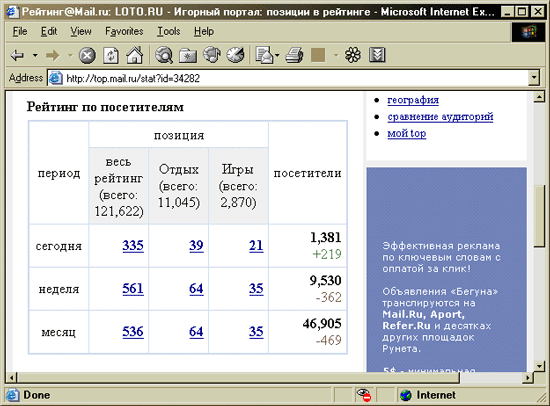This screenshot has width=550, height=406.
Task: Open the Tools menu
Action: click(x=168, y=32)
